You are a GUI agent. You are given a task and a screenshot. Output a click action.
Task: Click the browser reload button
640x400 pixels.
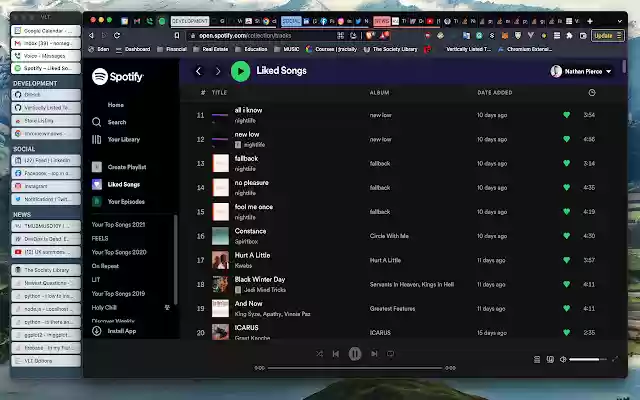click(x=117, y=36)
